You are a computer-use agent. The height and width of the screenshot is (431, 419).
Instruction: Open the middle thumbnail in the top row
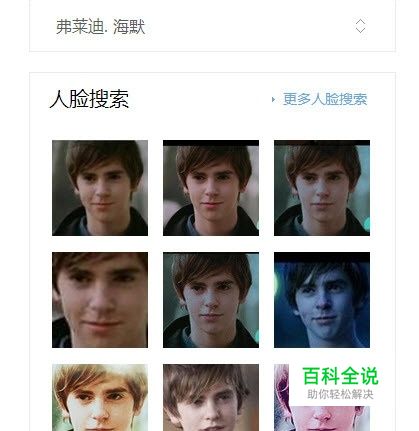pos(211,188)
